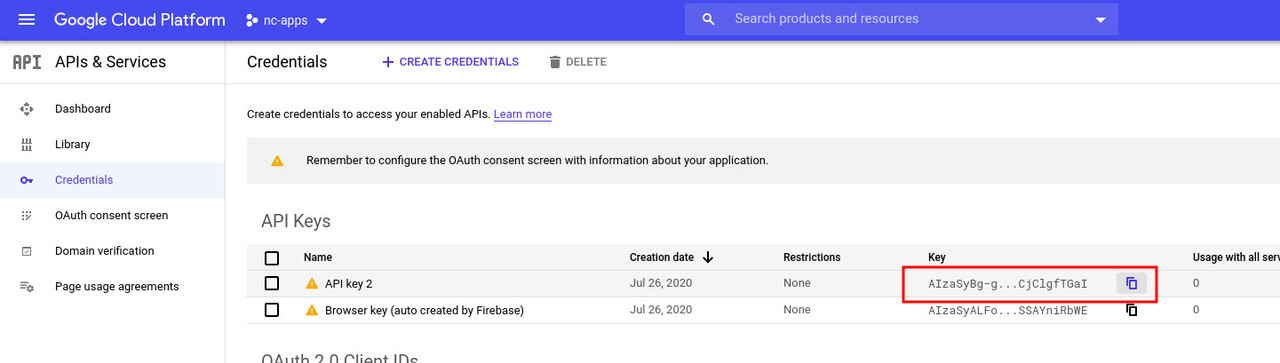Click the Google Cloud Platform logo text

[139, 20]
